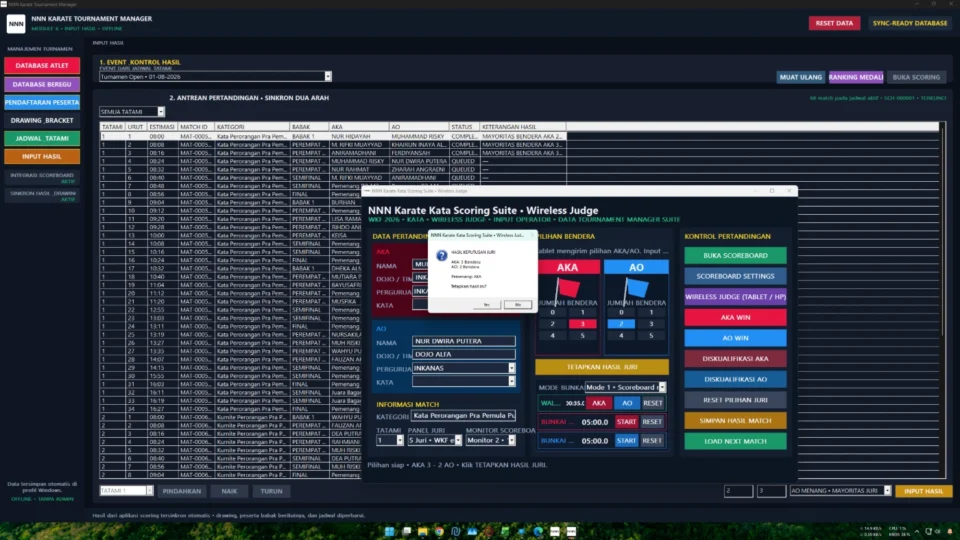
Task: Click No in the jury decision dialog
Action: click(517, 304)
